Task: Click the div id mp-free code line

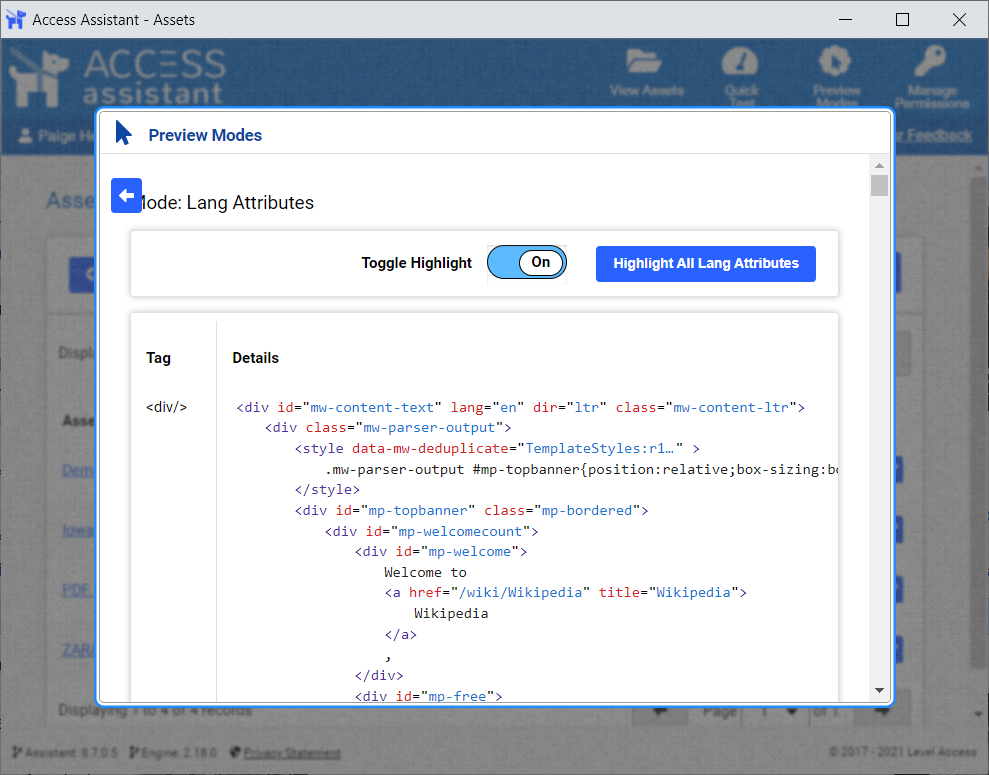Action: point(428,695)
